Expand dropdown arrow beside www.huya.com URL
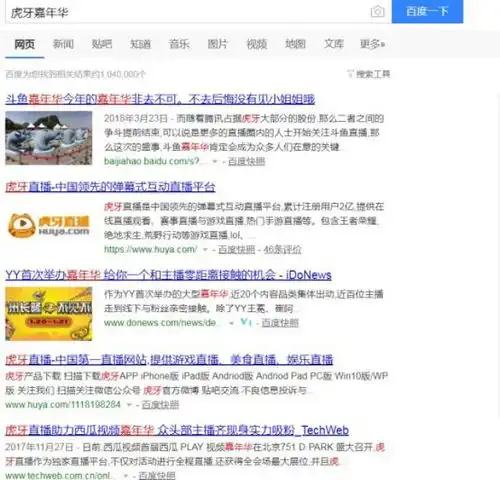This screenshot has width=500, height=480. [x=205, y=250]
